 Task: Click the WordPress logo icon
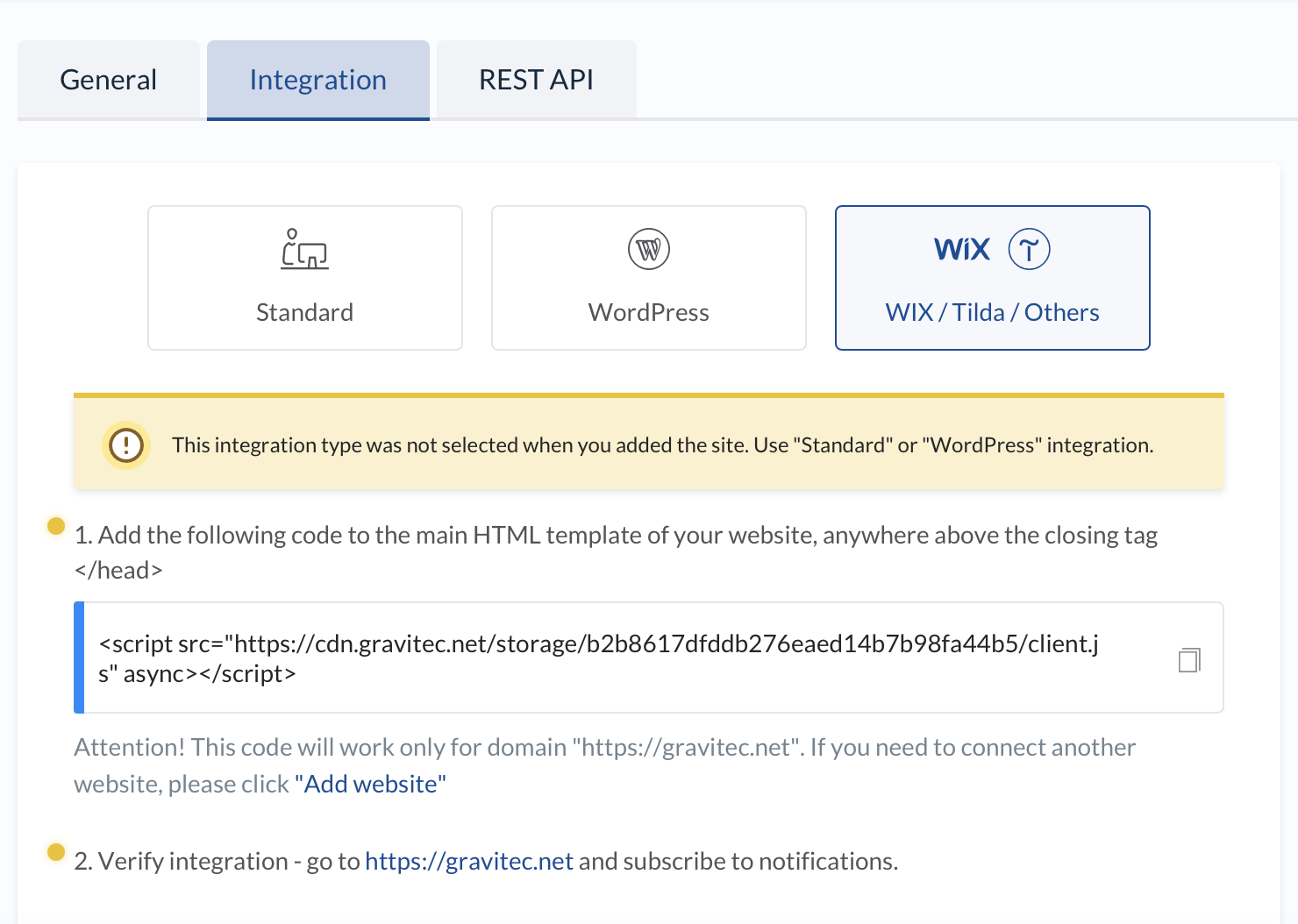point(649,249)
